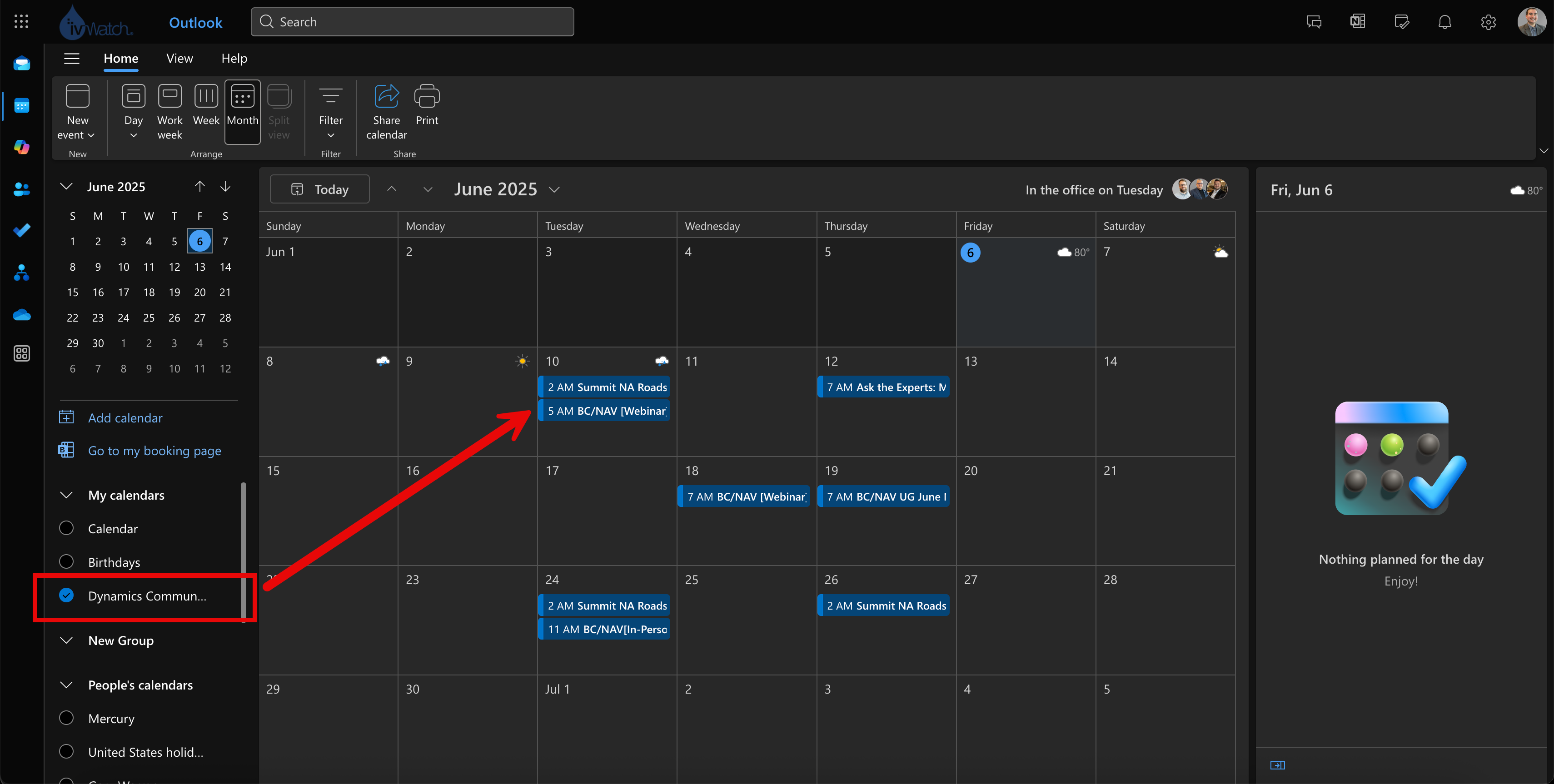Open the Filter dropdown
This screenshot has width=1554, height=784.
[331, 136]
